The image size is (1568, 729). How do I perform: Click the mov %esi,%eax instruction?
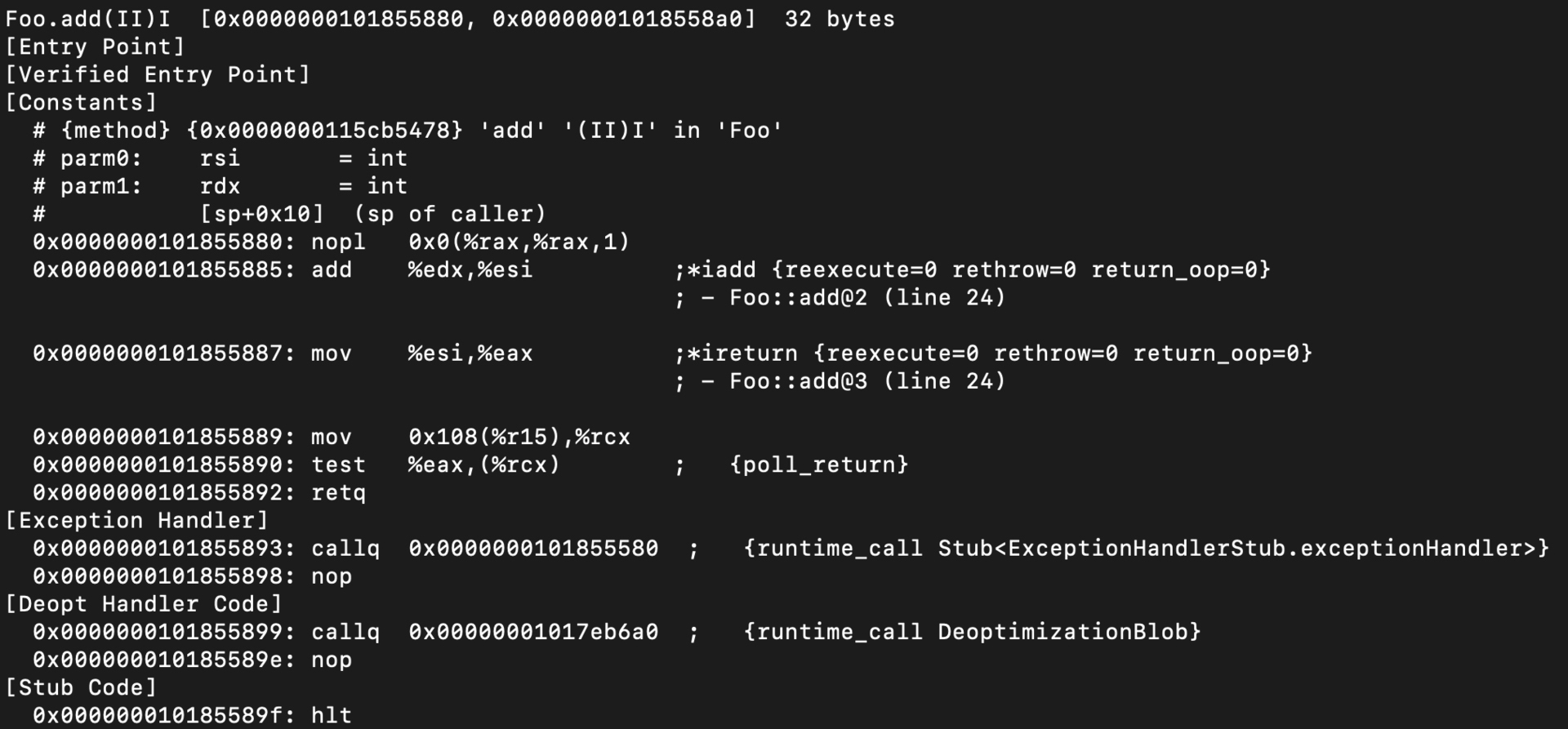(421, 353)
